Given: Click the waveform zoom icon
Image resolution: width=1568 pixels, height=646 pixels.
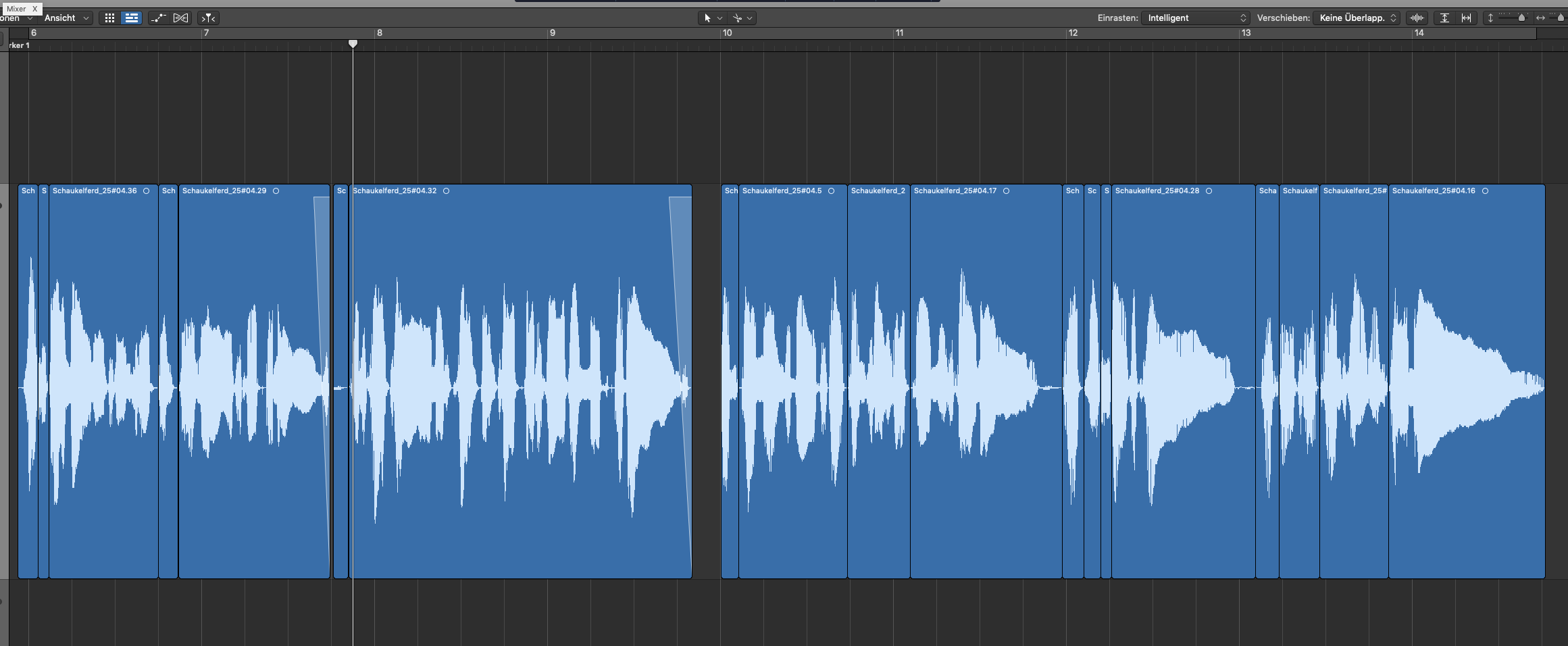Looking at the screenshot, I should (x=1417, y=18).
